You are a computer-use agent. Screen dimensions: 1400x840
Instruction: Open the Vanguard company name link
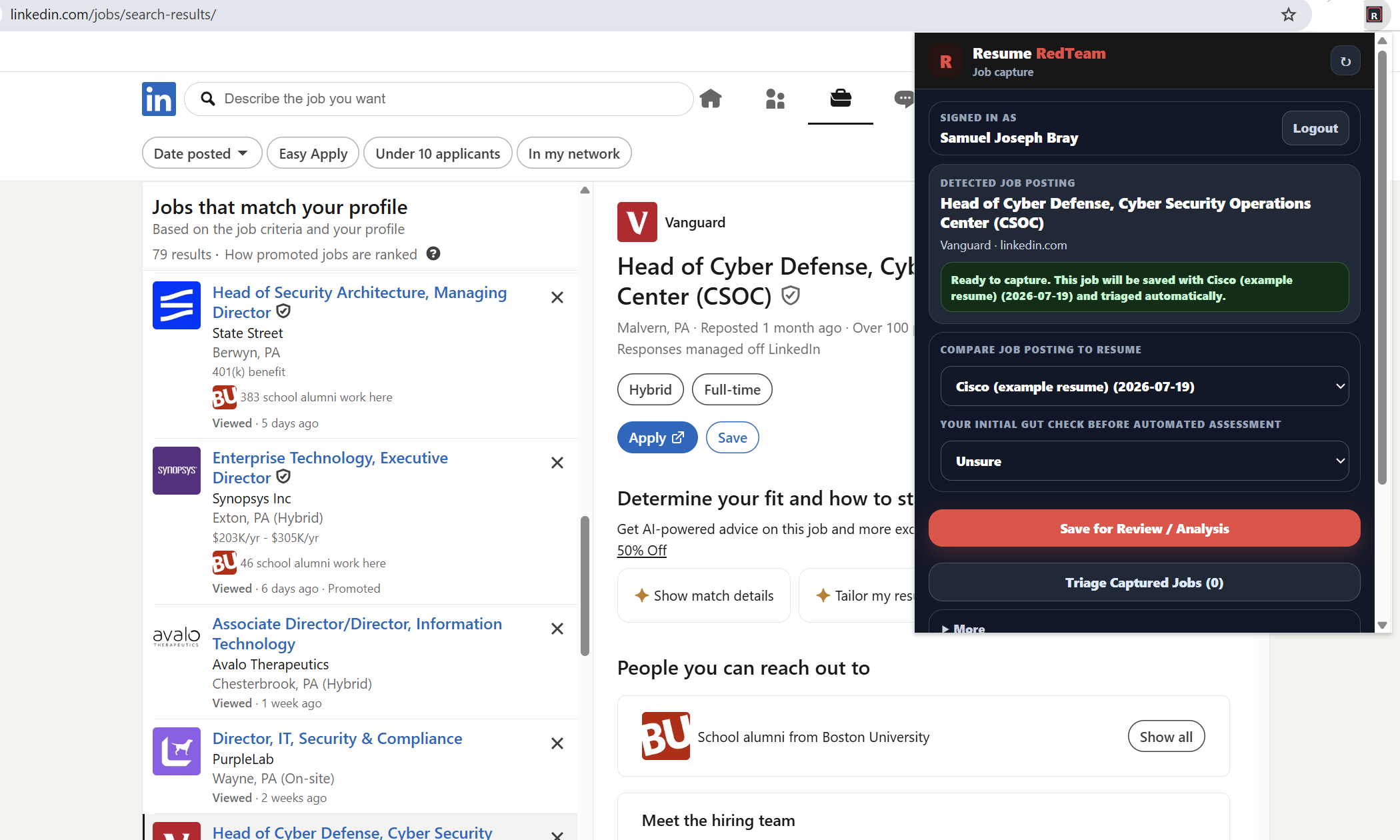point(695,223)
